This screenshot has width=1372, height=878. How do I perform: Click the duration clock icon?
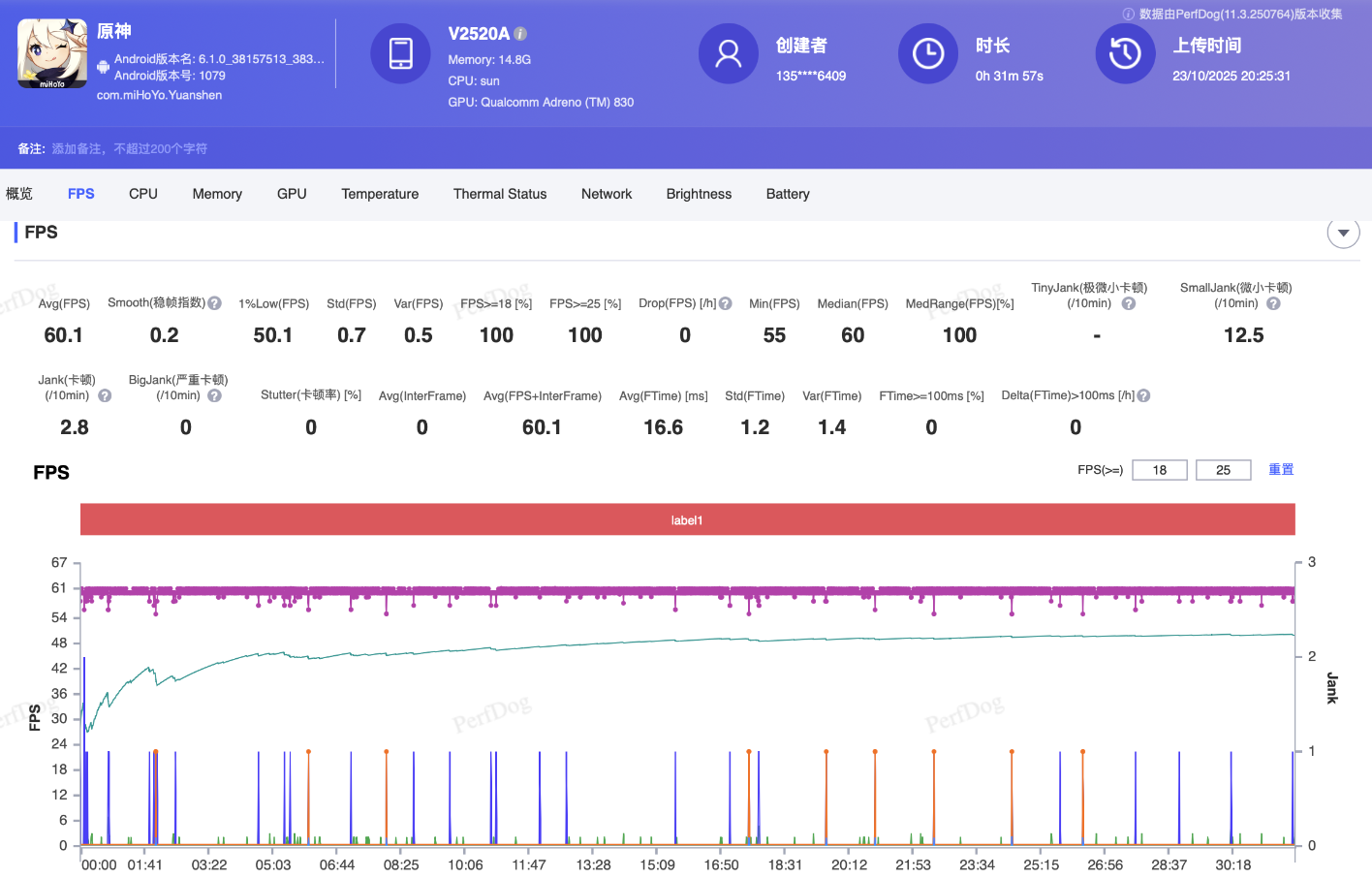[x=927, y=53]
